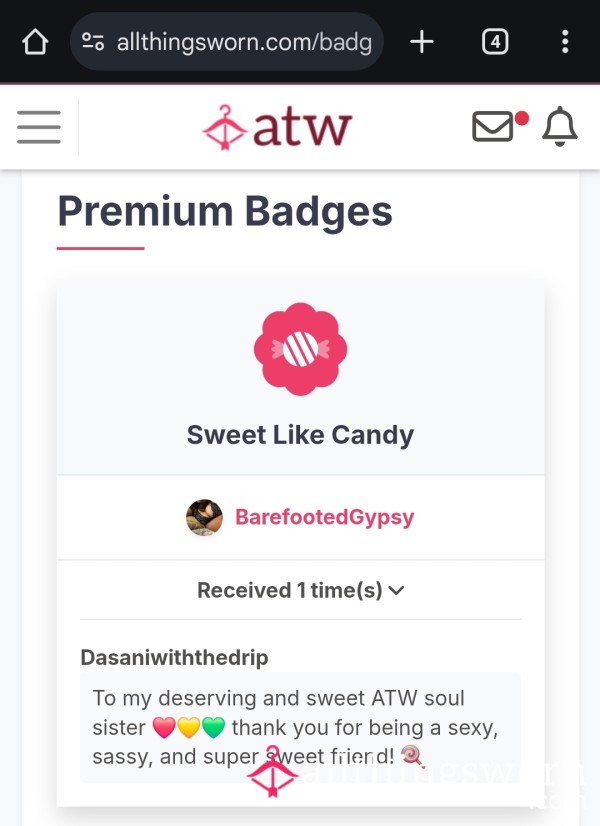Screen dimensions: 600x826
Task: Click the atw logo in the header
Action: pyautogui.click(x=278, y=127)
